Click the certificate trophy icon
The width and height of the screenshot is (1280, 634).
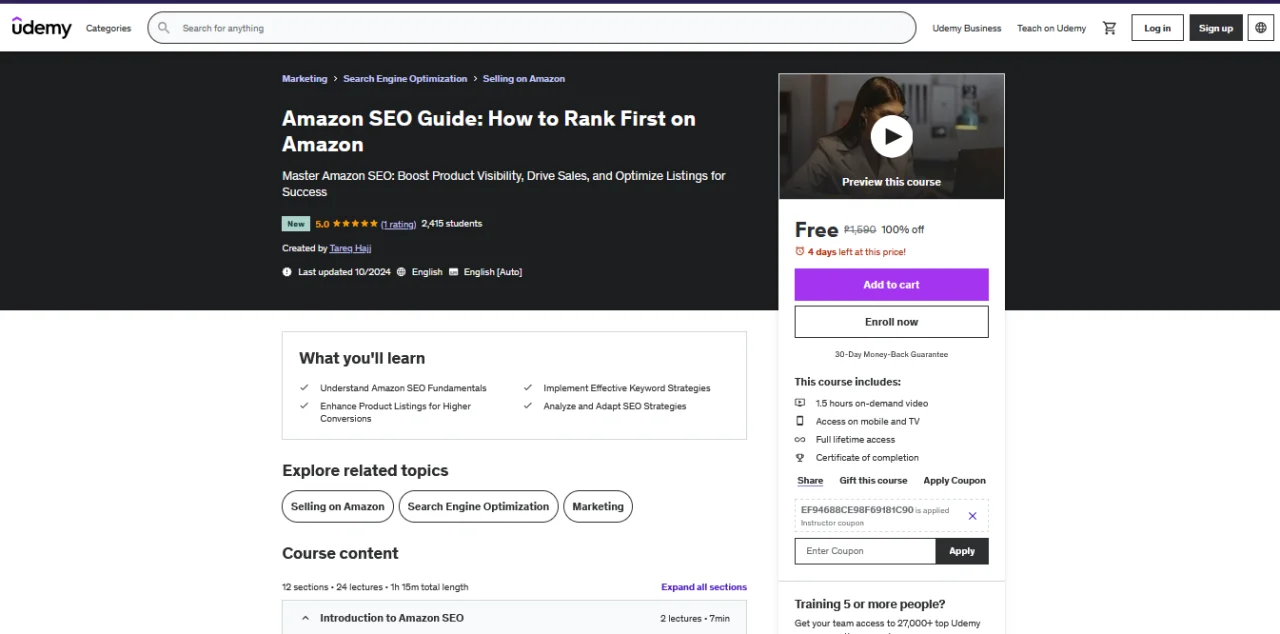(800, 457)
